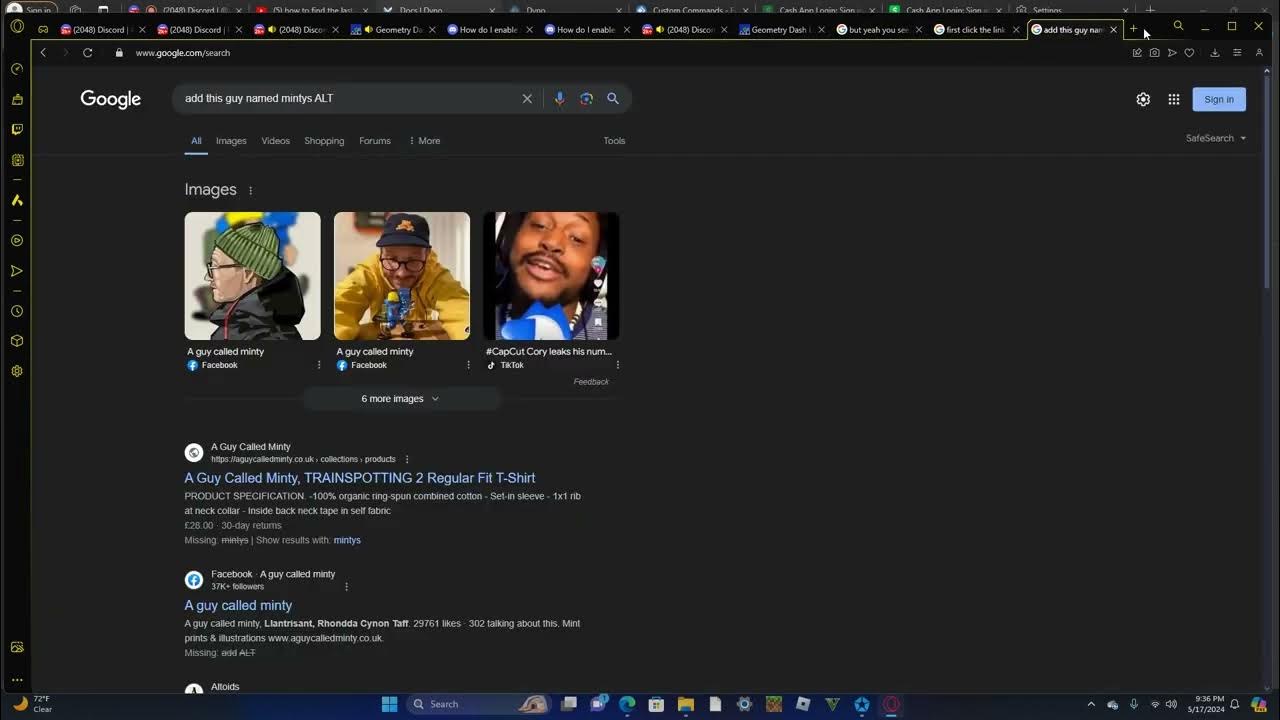Close the 'add this guy' tab
The width and height of the screenshot is (1280, 720).
(1113, 30)
